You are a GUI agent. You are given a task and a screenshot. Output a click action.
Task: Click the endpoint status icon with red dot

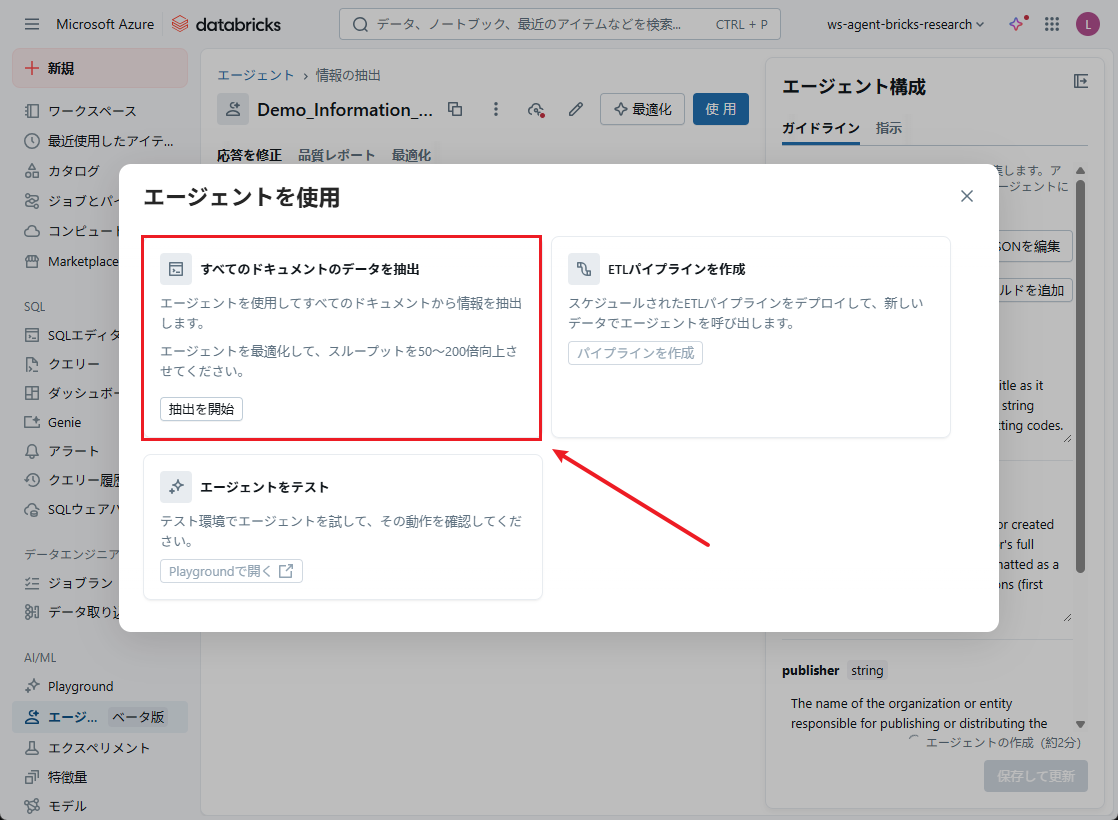tap(536, 109)
